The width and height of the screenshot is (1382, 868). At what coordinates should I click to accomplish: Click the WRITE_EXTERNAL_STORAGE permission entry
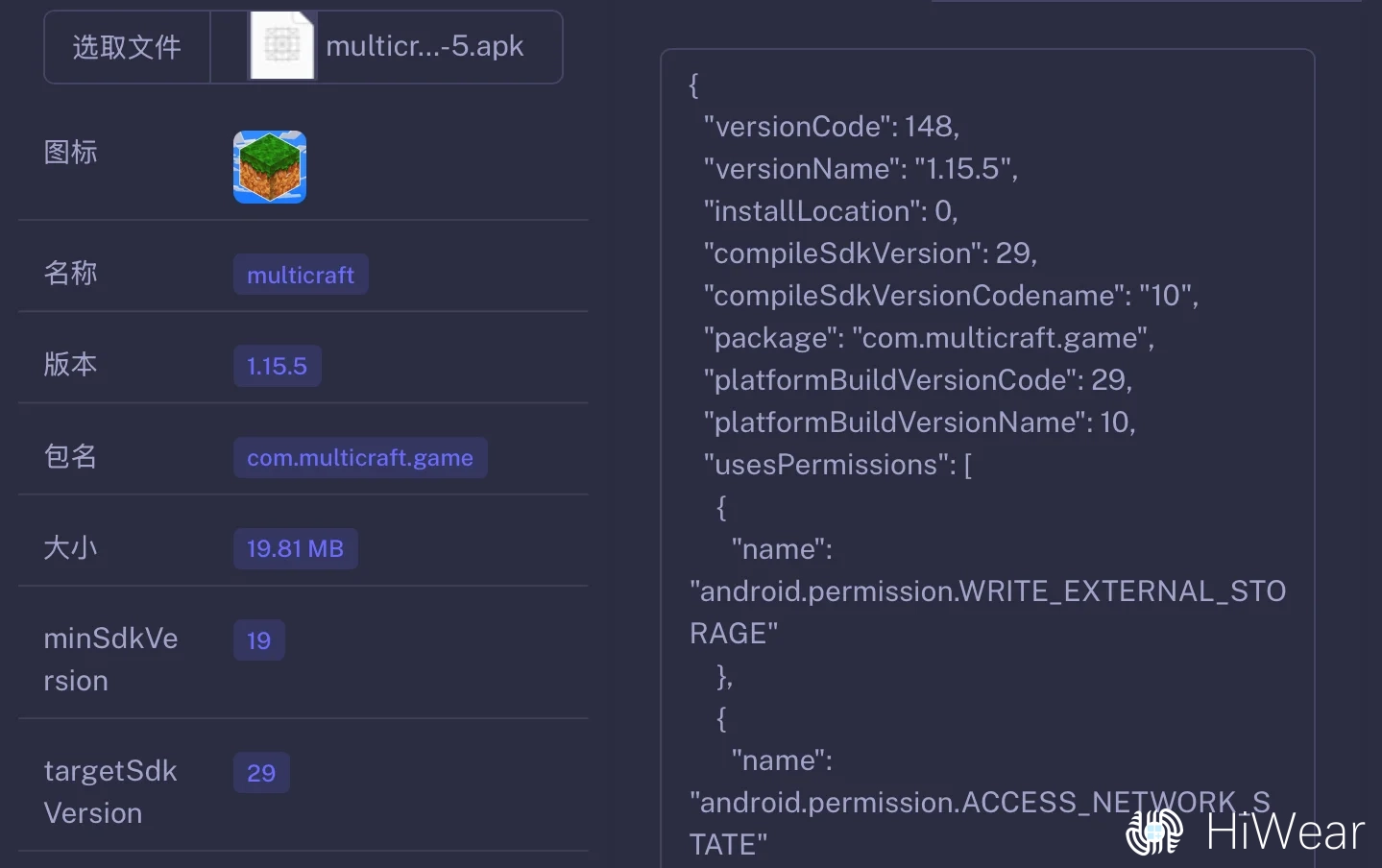[987, 592]
